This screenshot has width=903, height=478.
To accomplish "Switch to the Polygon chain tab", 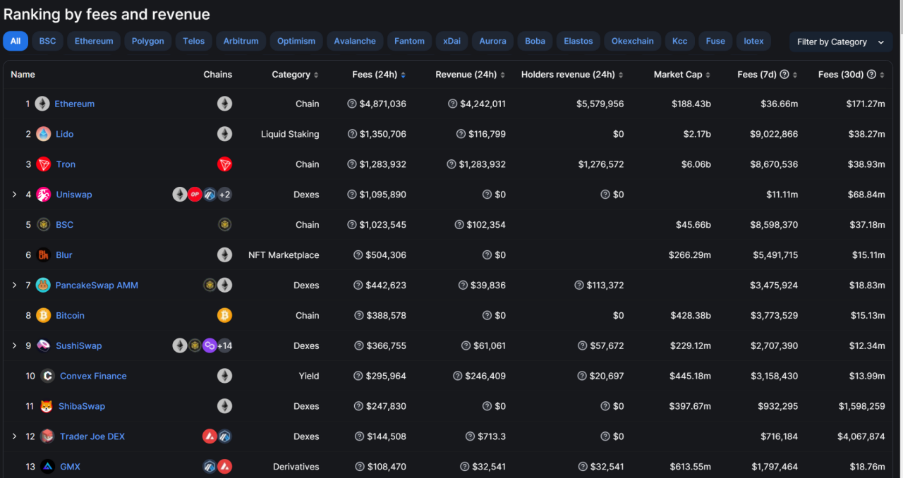I will pos(148,41).
